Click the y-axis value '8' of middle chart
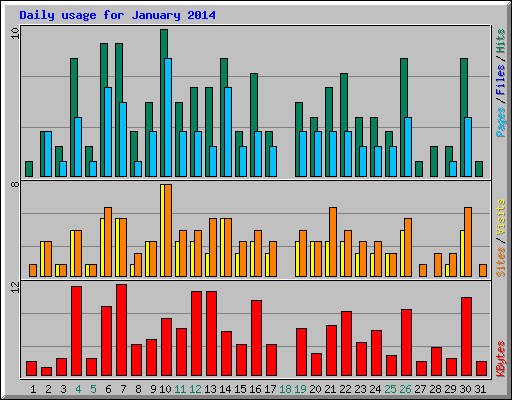This screenshot has width=512, height=400. 15,184
